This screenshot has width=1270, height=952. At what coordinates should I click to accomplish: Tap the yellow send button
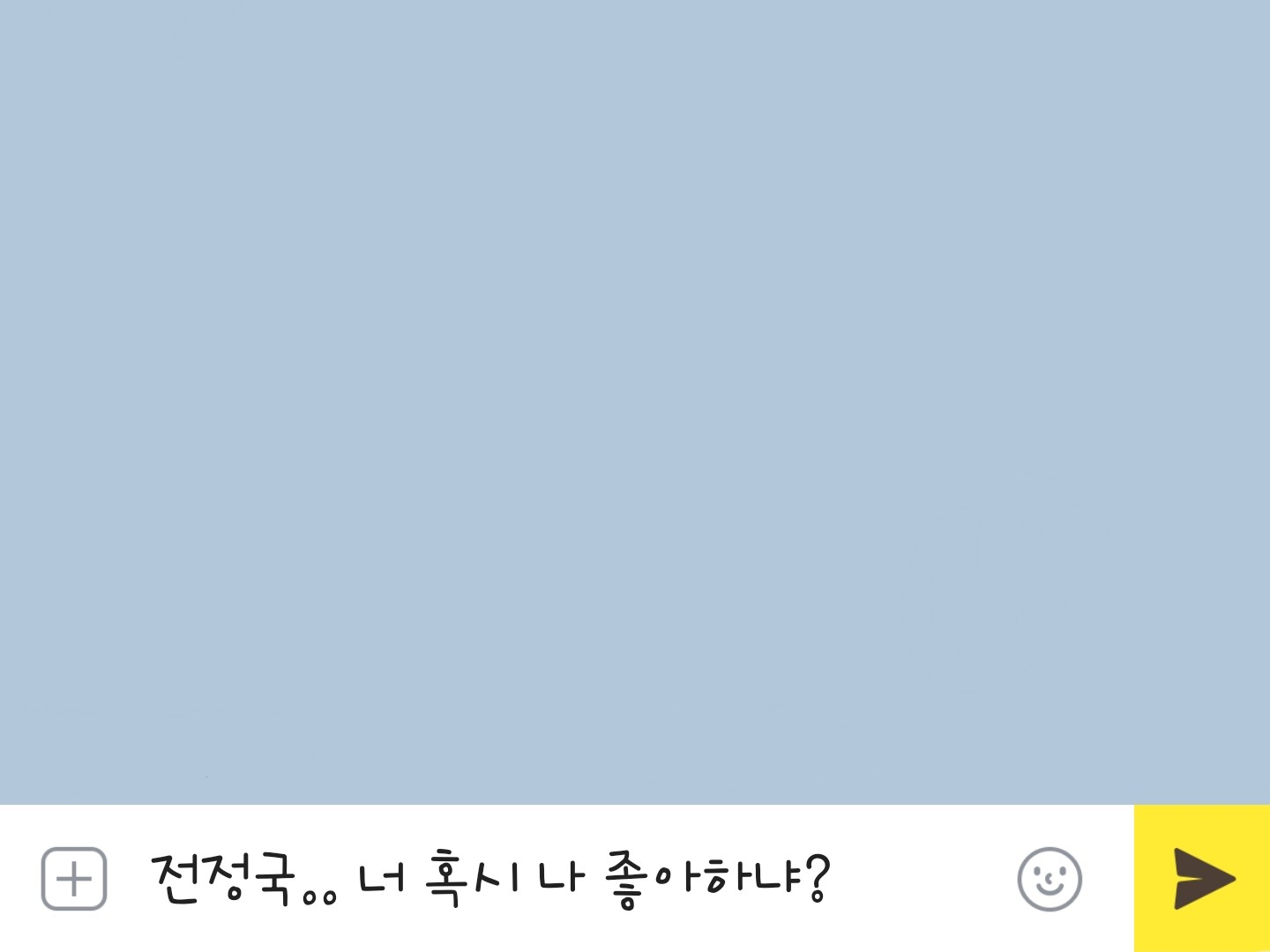point(1202,878)
